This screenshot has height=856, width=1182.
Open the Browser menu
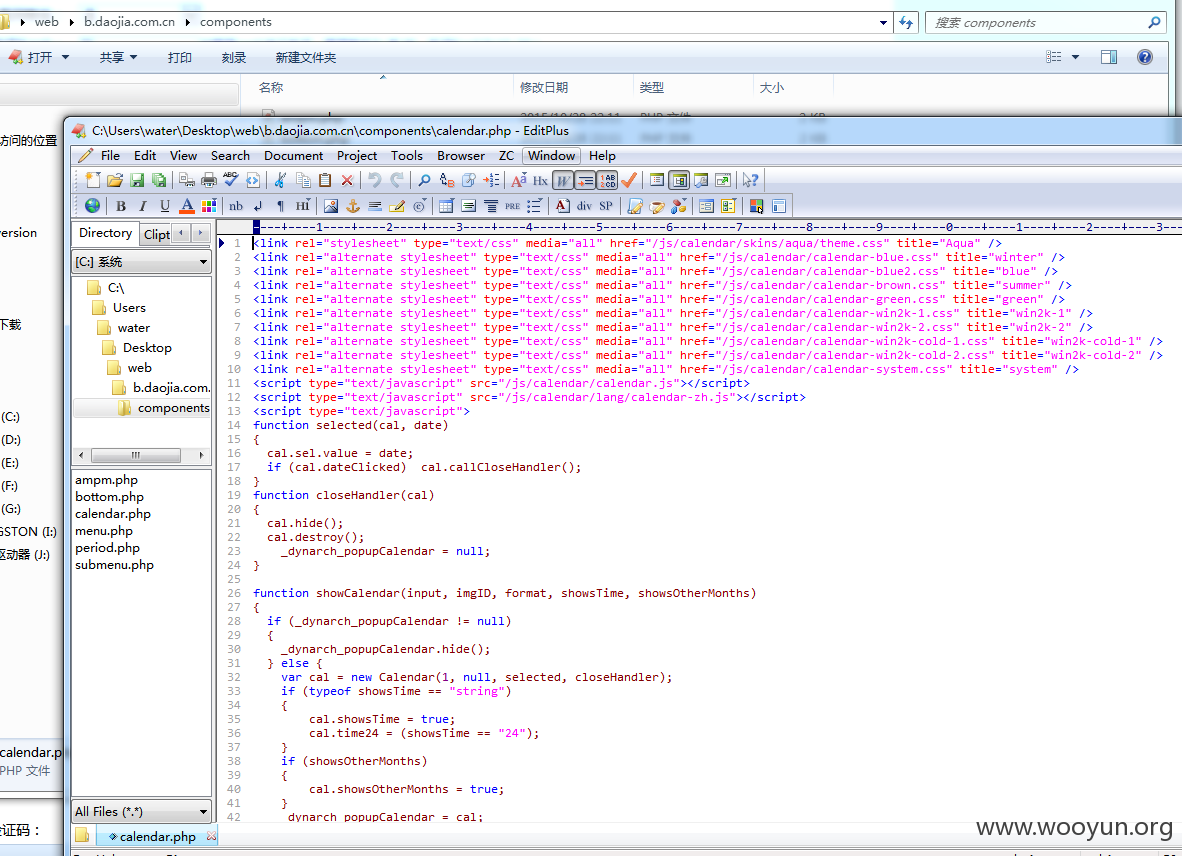(461, 155)
